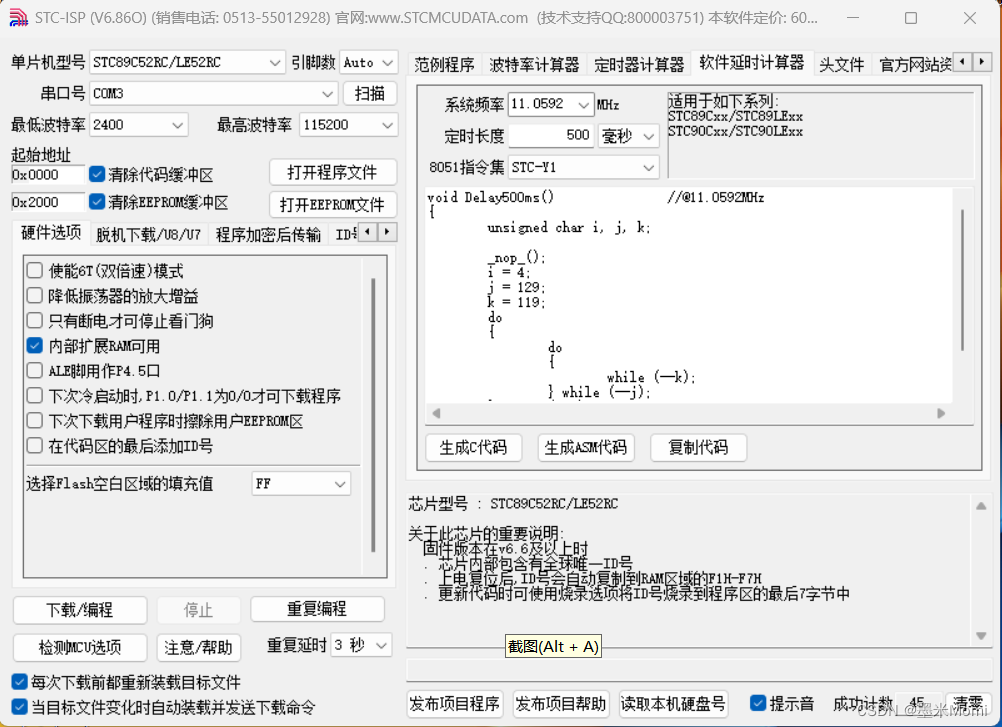The height and width of the screenshot is (727, 1002).
Task: Click the STC-ISP title bar icon
Action: (17, 18)
